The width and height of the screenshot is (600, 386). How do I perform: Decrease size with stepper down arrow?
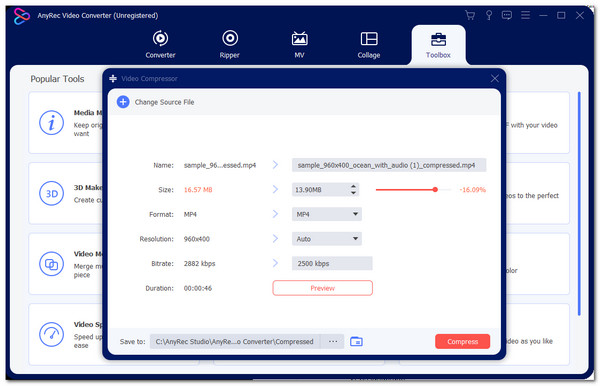pyautogui.click(x=354, y=192)
